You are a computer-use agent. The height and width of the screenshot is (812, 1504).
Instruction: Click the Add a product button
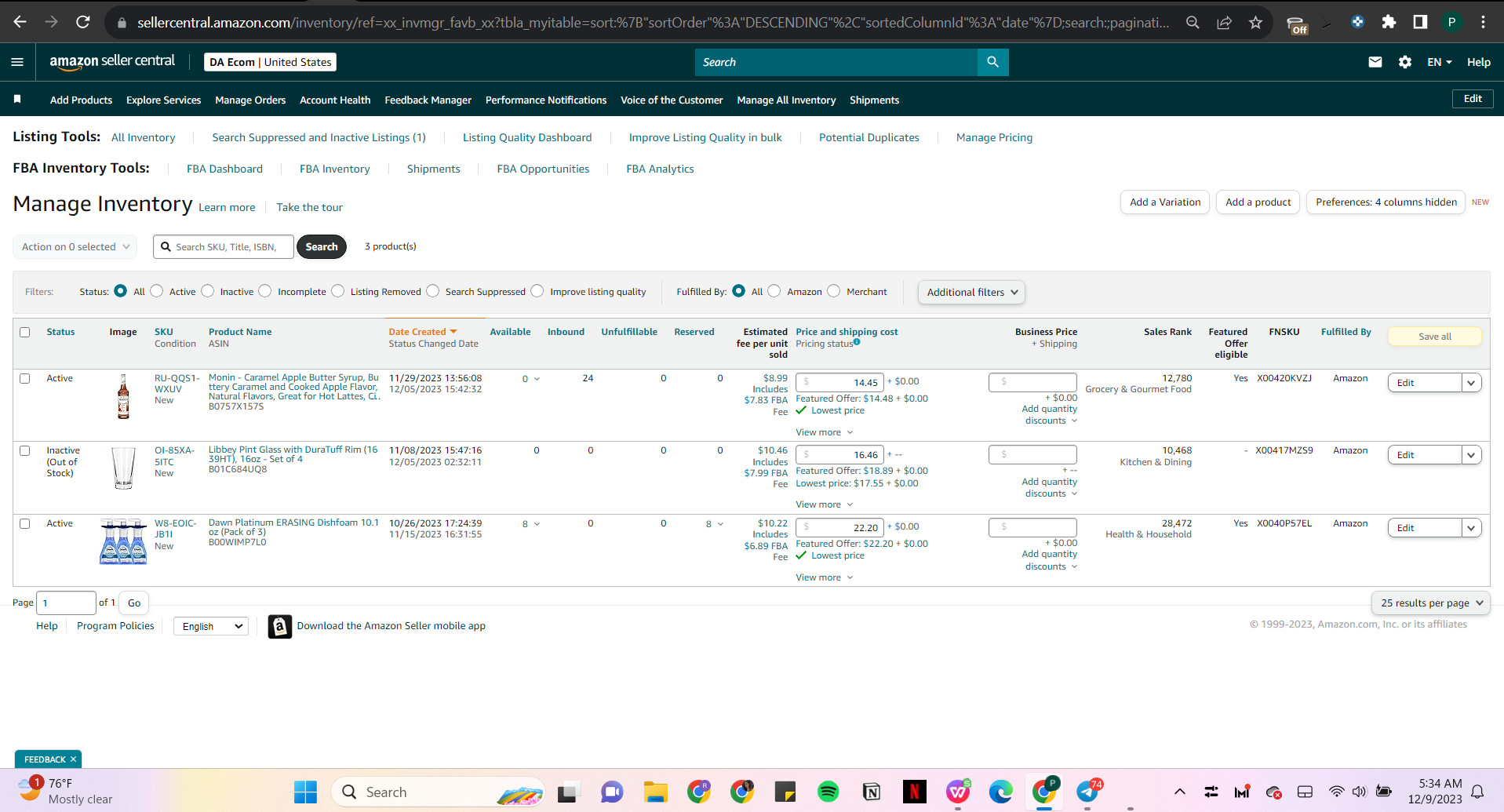[1258, 202]
